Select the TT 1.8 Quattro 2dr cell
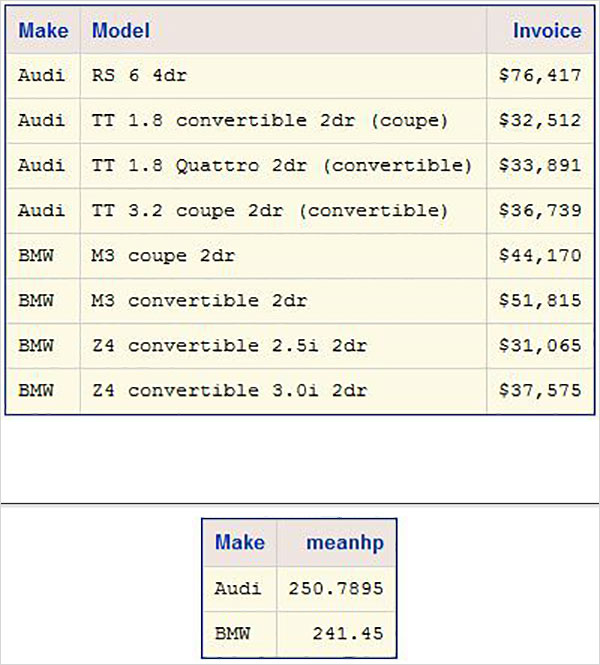 (x=282, y=166)
